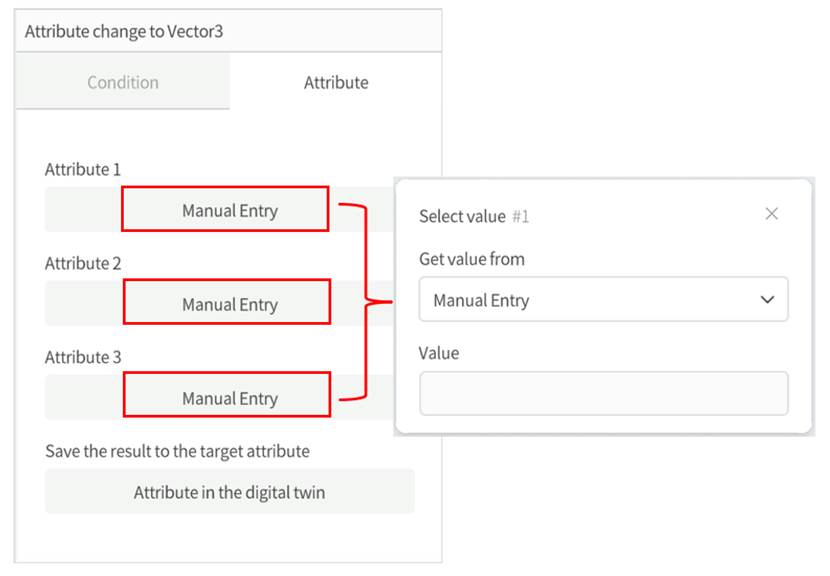Click the Select value popup title

(462, 216)
